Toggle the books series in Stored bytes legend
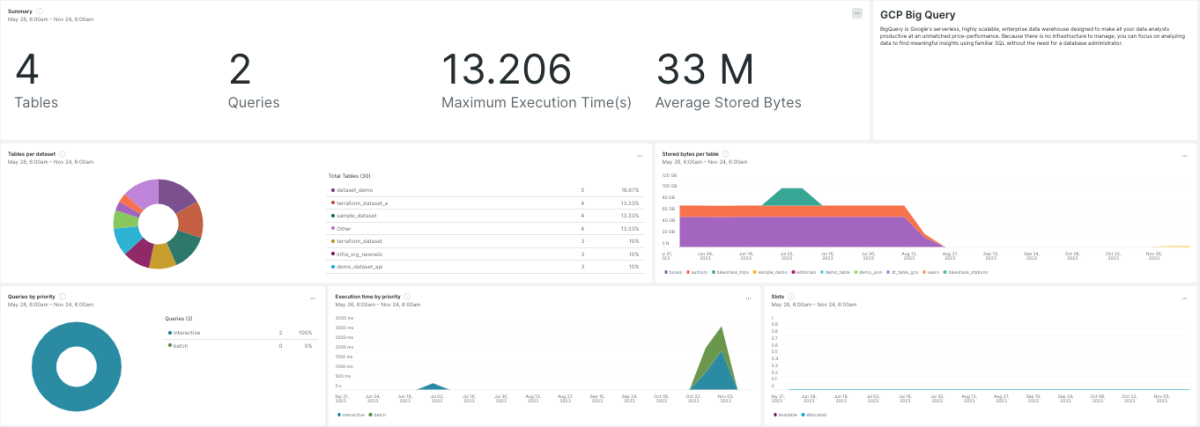 point(672,271)
